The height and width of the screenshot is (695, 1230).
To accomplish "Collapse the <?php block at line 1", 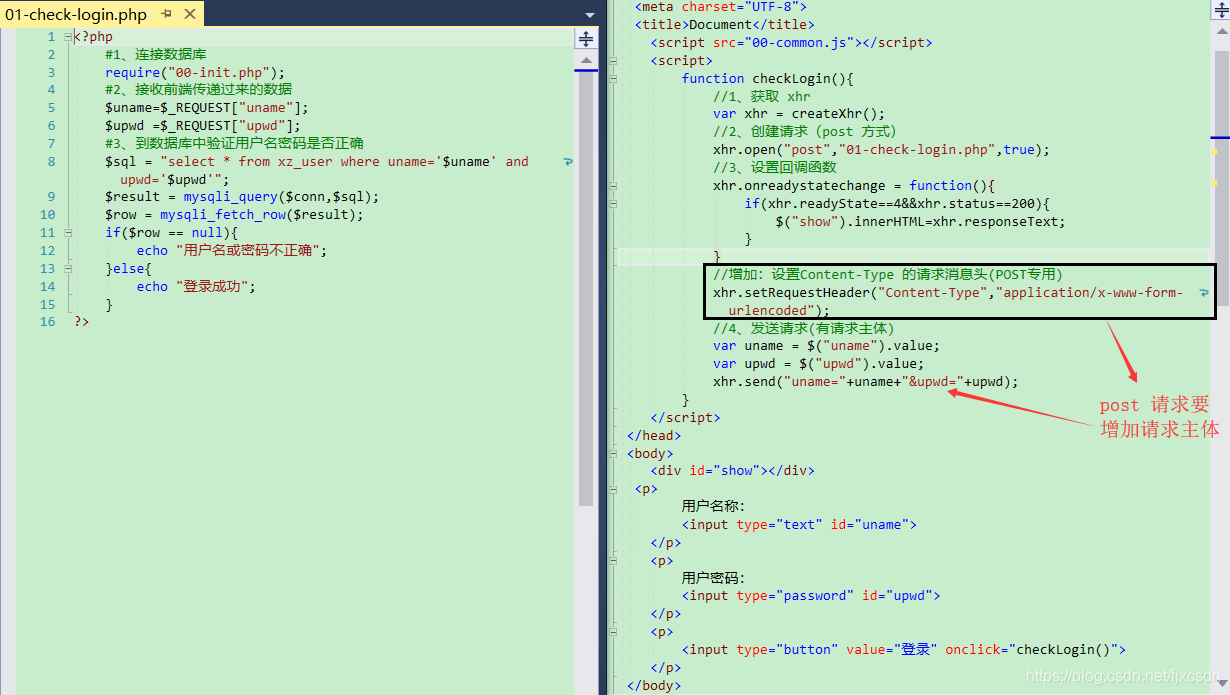I will coord(69,37).
